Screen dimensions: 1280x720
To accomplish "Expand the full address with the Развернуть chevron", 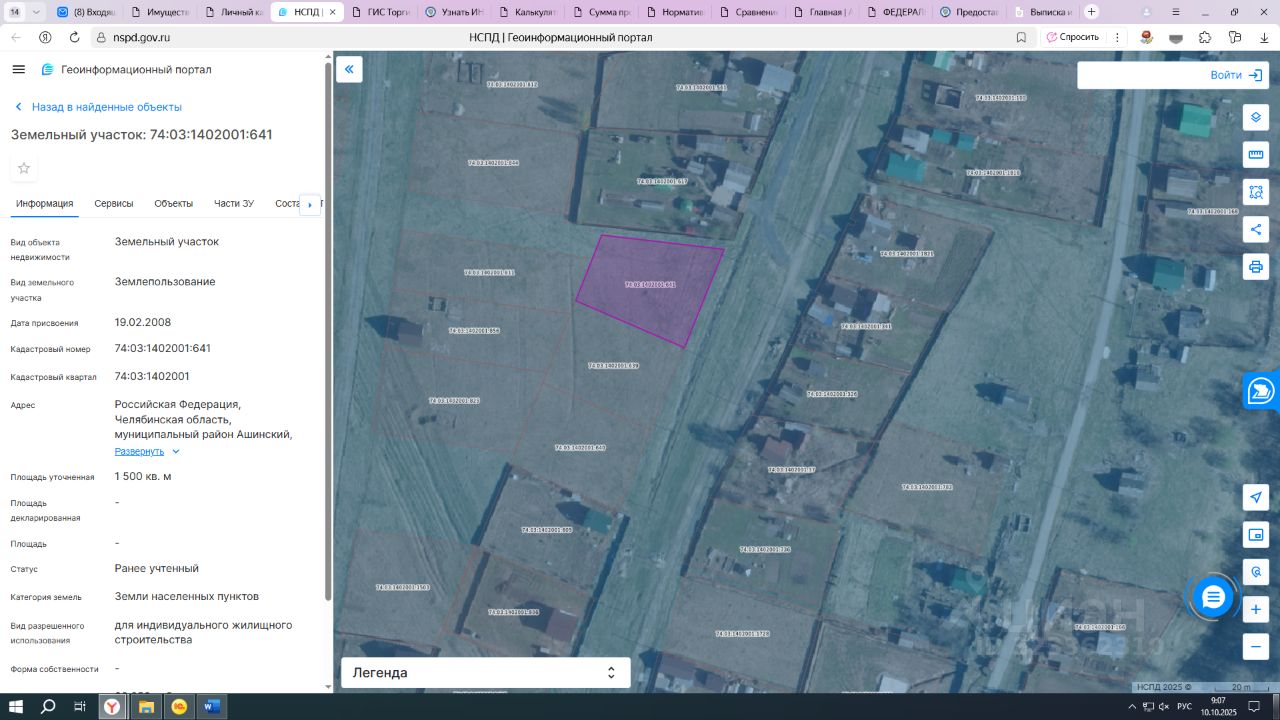I will (x=176, y=452).
